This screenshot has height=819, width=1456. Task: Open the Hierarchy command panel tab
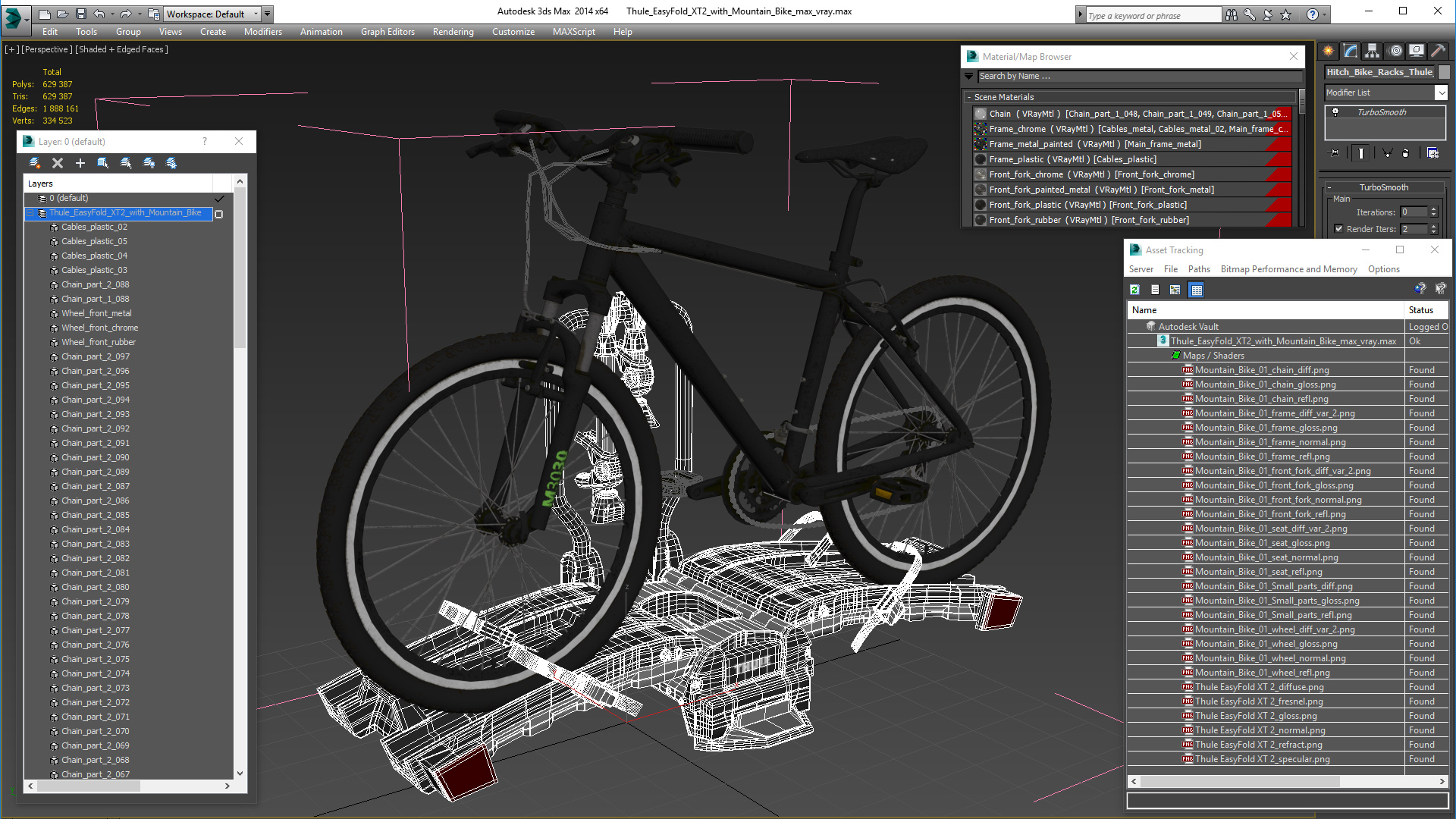1373,51
